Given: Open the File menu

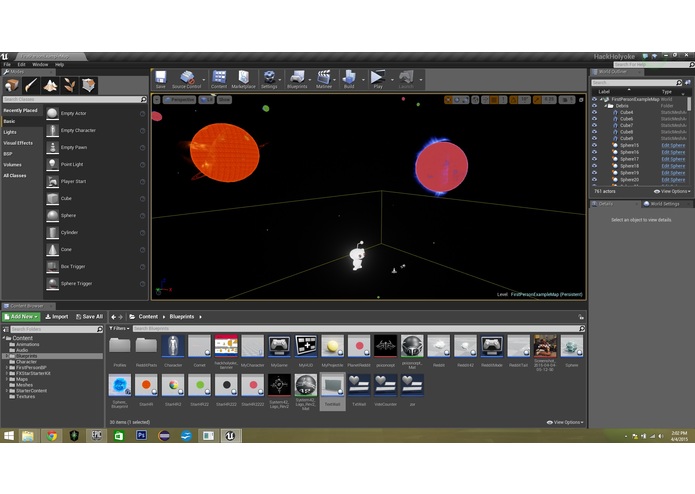Looking at the screenshot, I should coord(7,65).
